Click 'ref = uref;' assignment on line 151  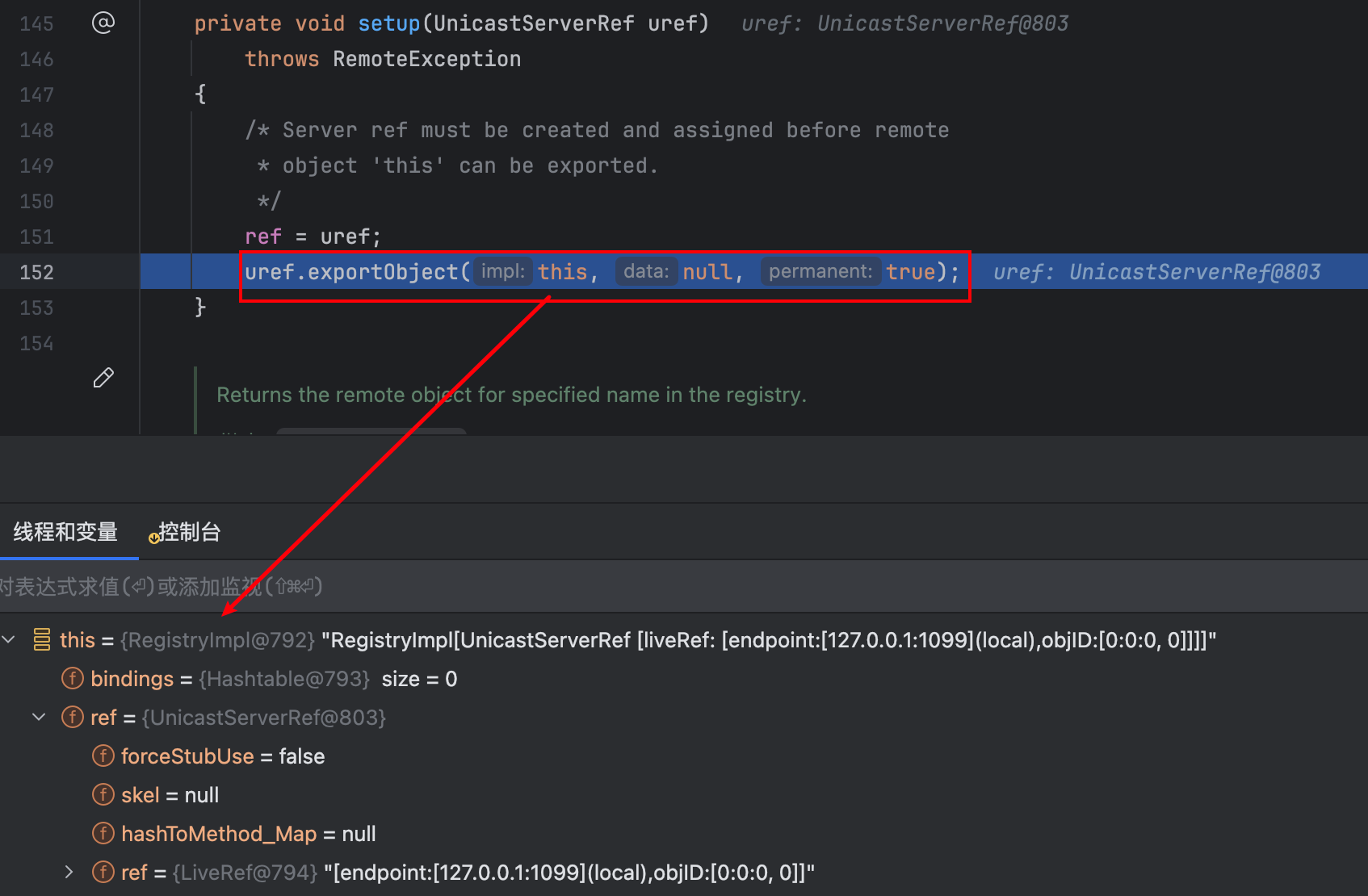[x=313, y=237]
